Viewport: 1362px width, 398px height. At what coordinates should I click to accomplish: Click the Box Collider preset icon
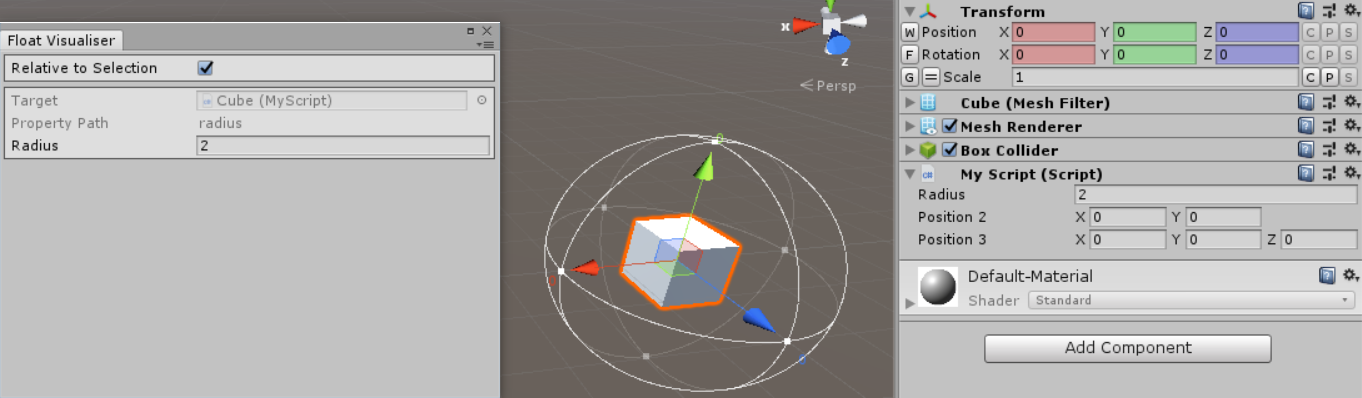coord(1329,150)
